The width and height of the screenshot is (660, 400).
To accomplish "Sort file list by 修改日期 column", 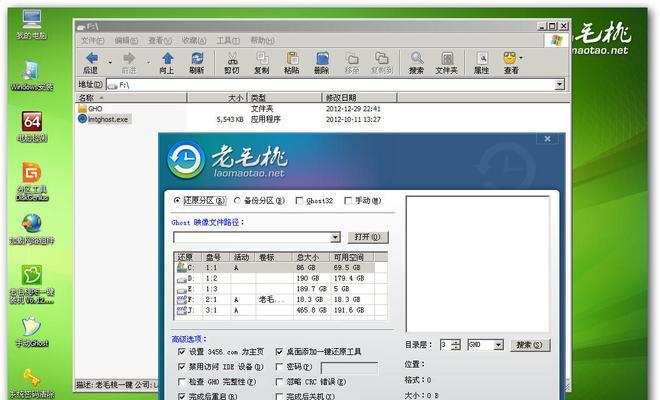I will tap(359, 98).
